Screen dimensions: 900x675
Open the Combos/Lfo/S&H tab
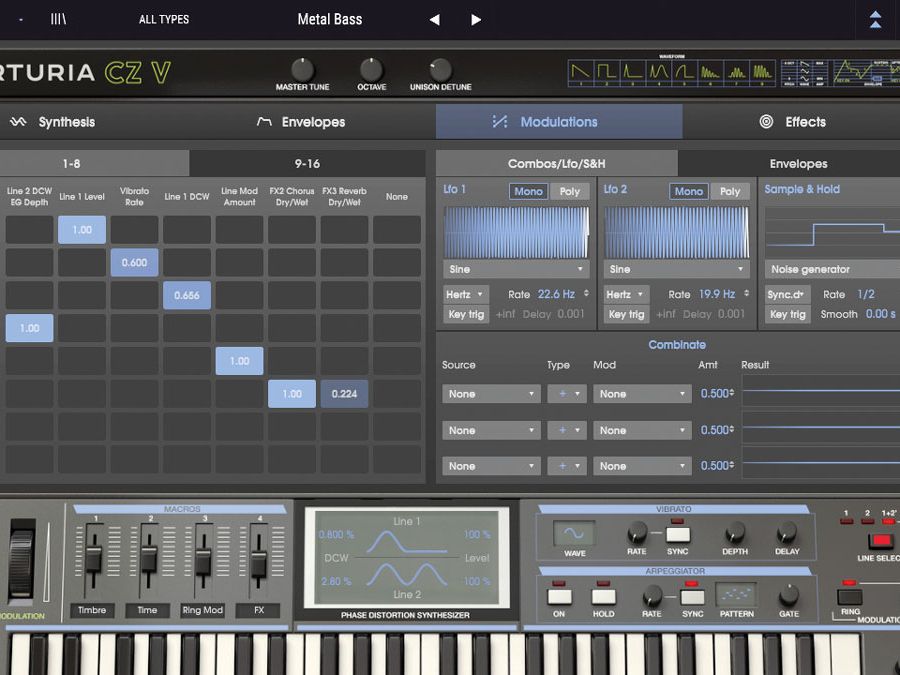[x=557, y=164]
